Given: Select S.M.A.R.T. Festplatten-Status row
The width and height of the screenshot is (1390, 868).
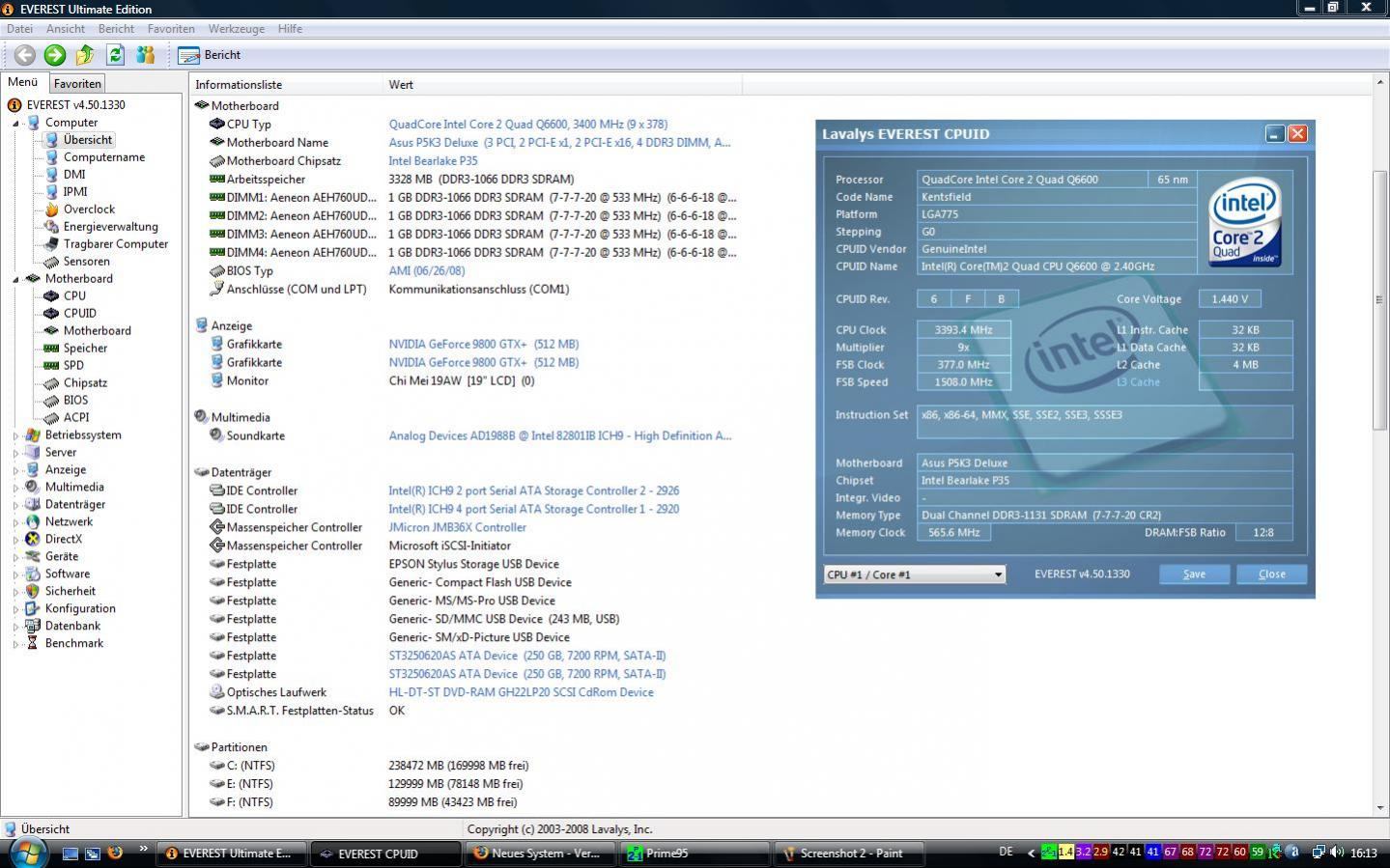Looking at the screenshot, I should point(299,711).
